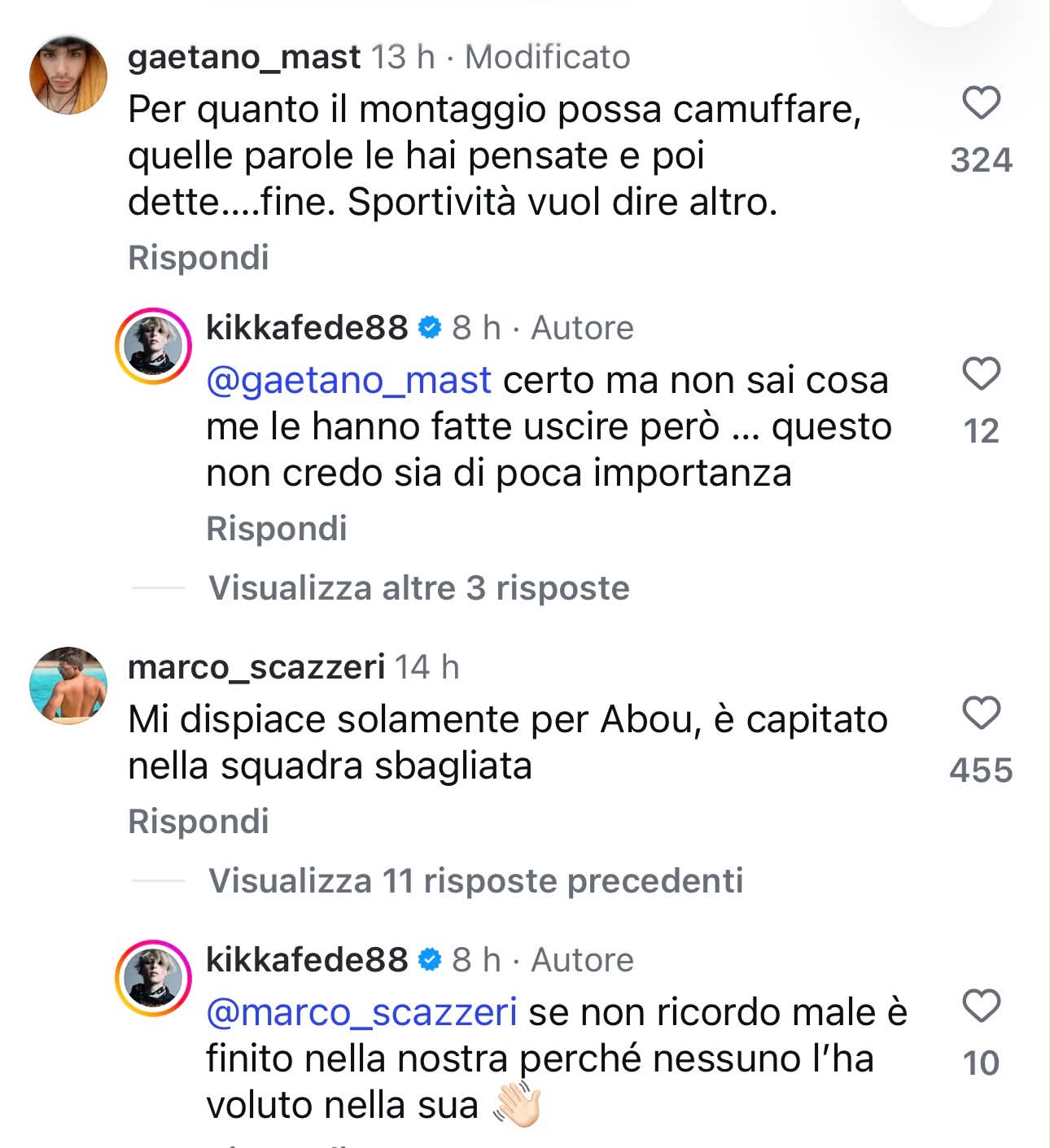Viewport: 1050px width, 1148px height.
Task: View kikkafede88's story ring in first reply
Action: pos(152,346)
